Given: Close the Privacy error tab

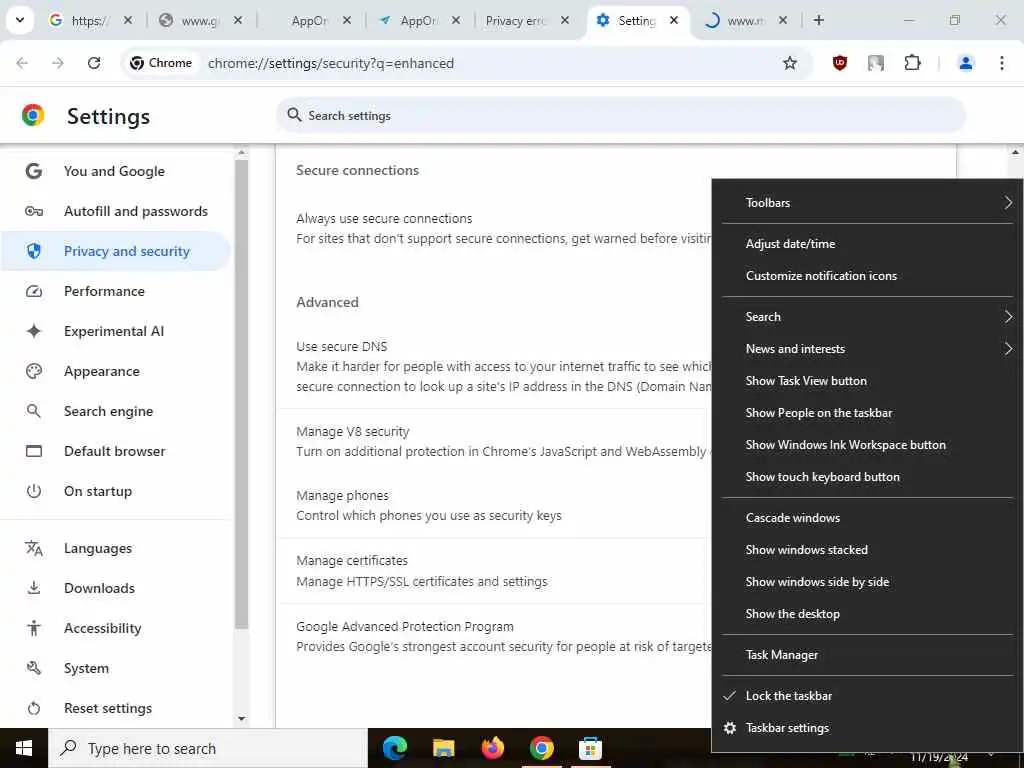Looking at the screenshot, I should click(565, 20).
